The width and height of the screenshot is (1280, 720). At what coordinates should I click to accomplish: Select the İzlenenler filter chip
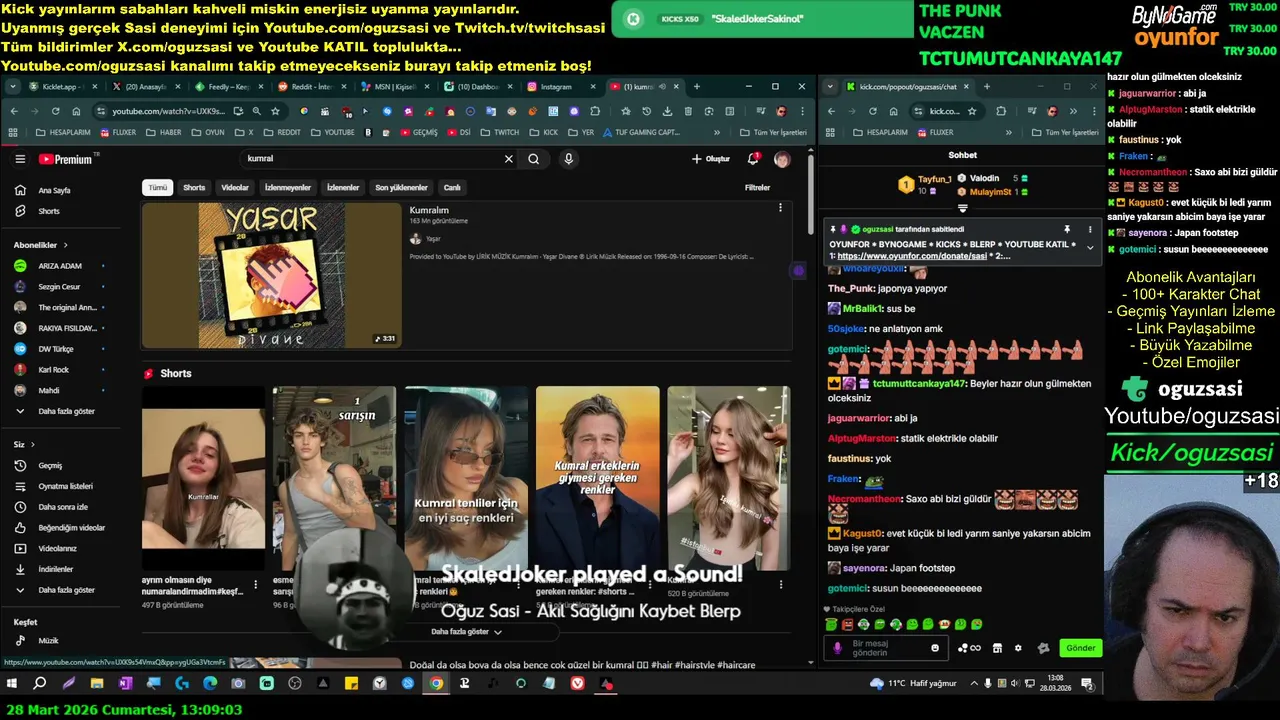tap(343, 187)
